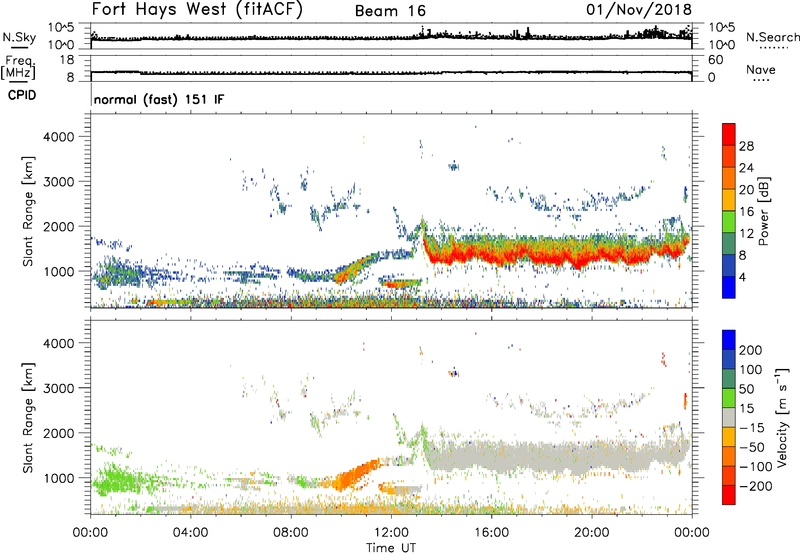Click the "08:00" time tick label

[291, 533]
